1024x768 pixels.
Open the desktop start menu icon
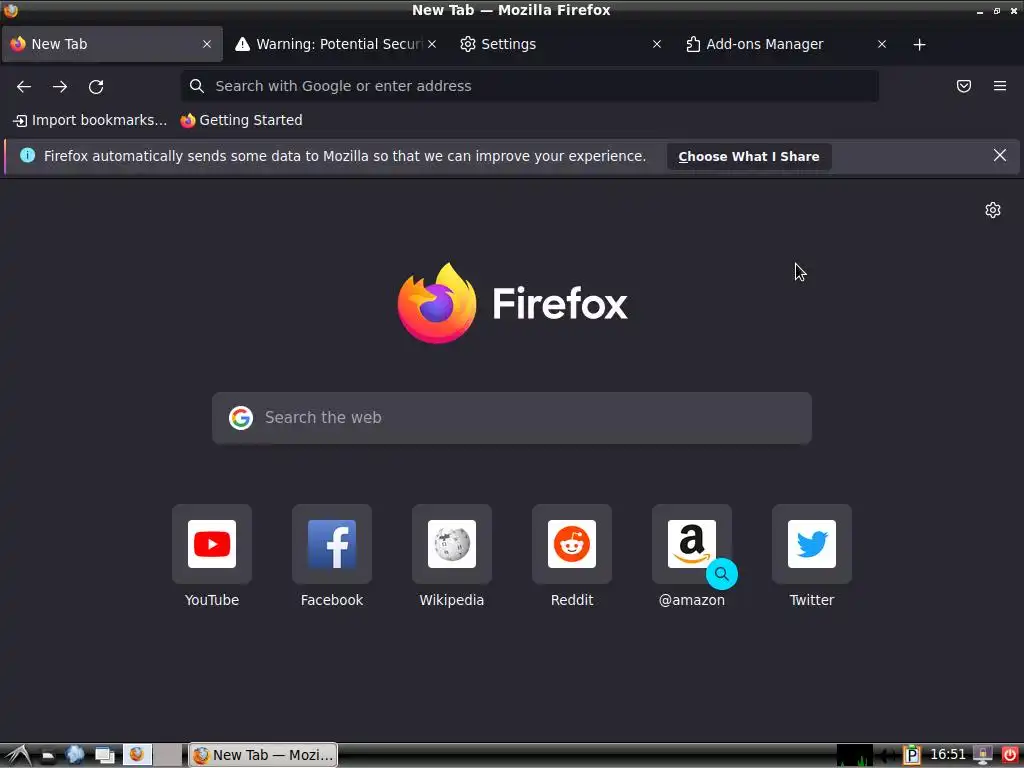click(x=18, y=756)
